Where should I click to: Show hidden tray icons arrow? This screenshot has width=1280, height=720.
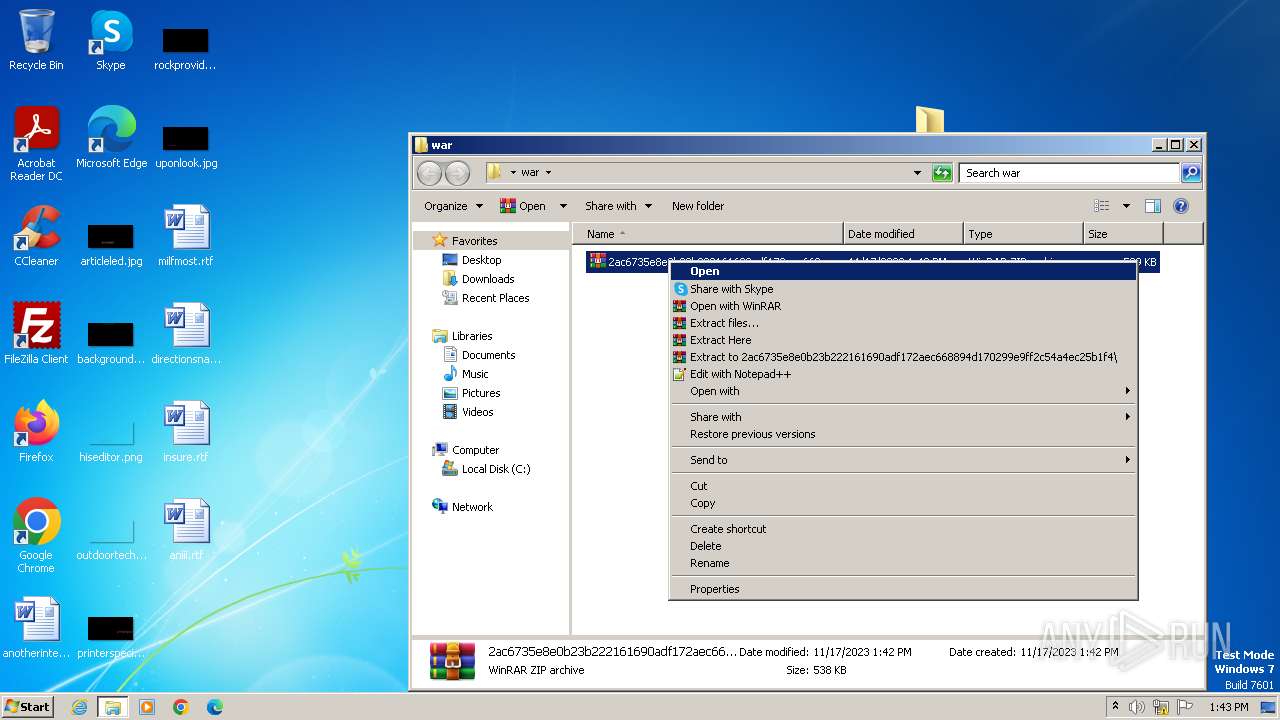[x=1115, y=707]
